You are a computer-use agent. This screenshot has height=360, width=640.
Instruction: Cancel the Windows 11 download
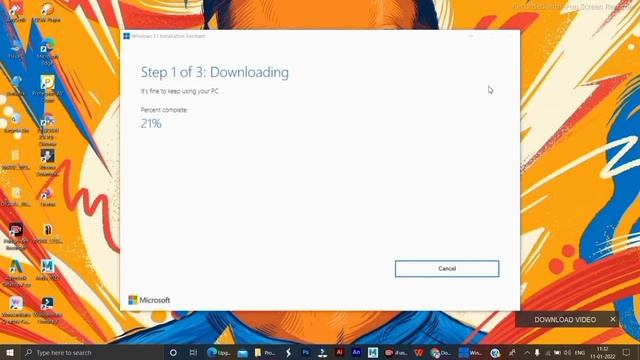[x=447, y=269]
